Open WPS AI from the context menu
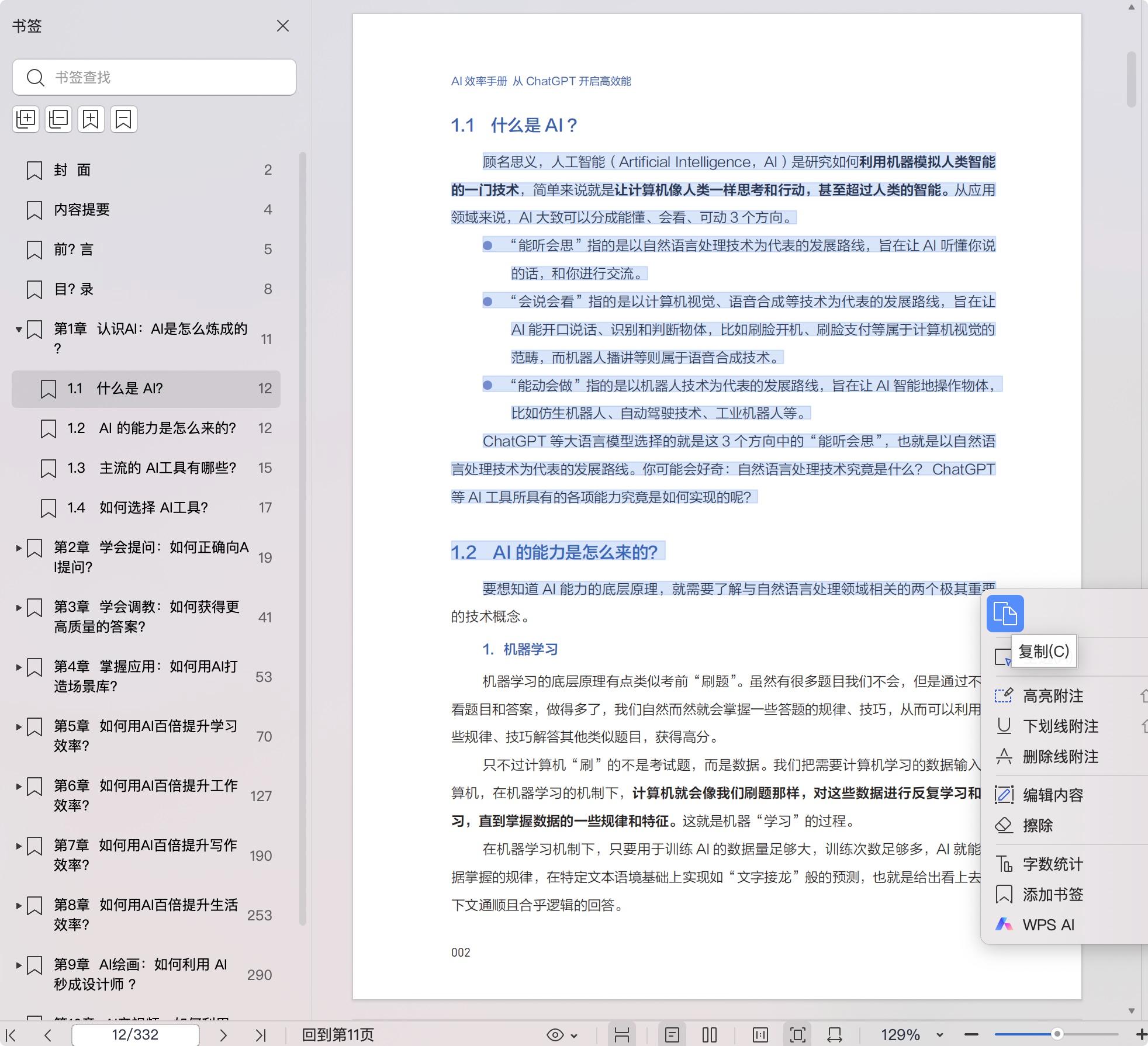 click(1064, 925)
